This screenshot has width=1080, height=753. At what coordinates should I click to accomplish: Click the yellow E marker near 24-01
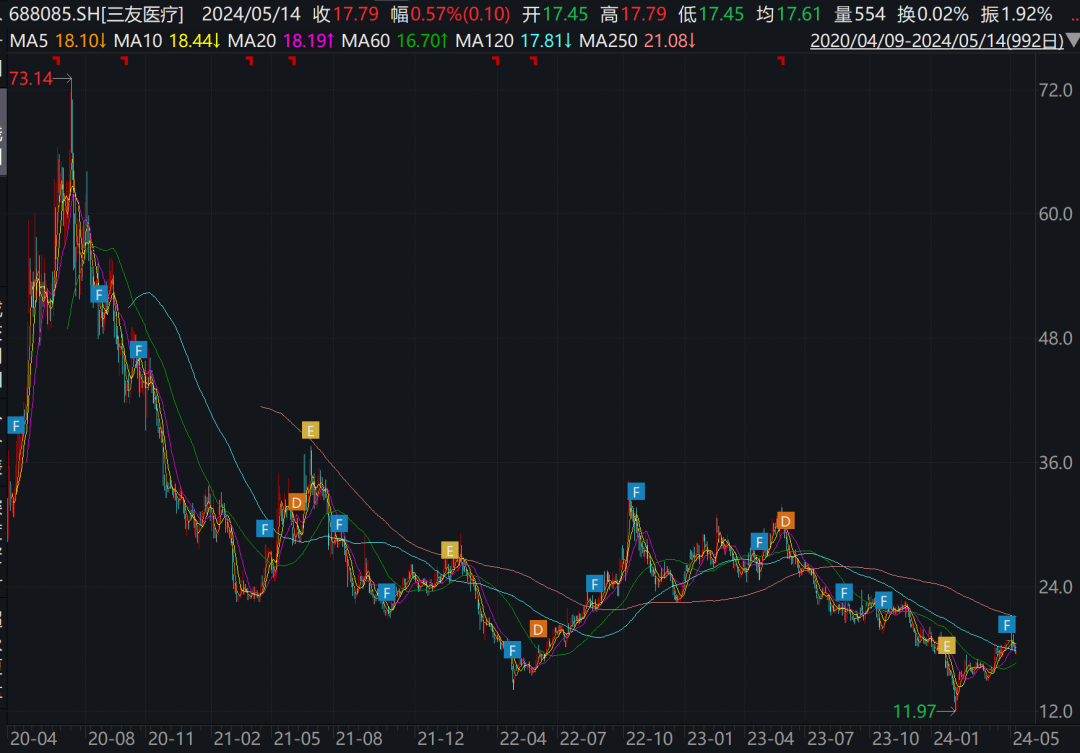[946, 646]
